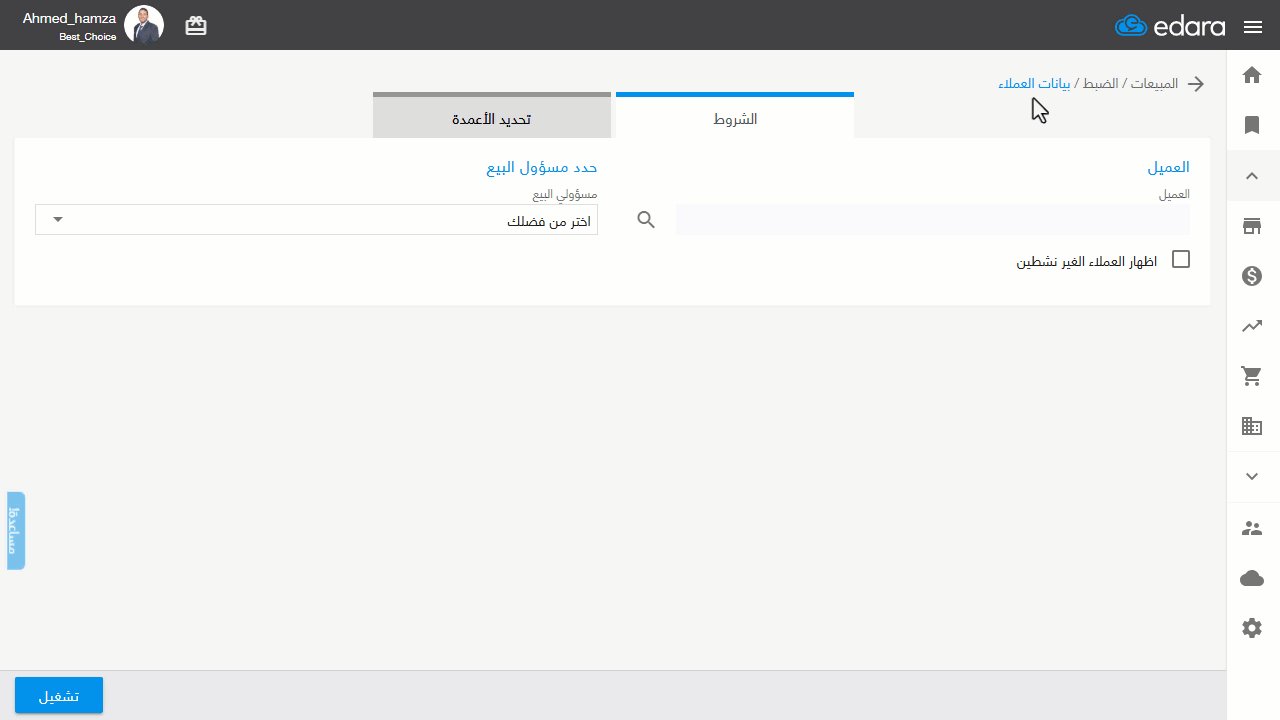Open Ahmed_hamza profile avatar
This screenshot has width=1280, height=720.
(x=144, y=25)
